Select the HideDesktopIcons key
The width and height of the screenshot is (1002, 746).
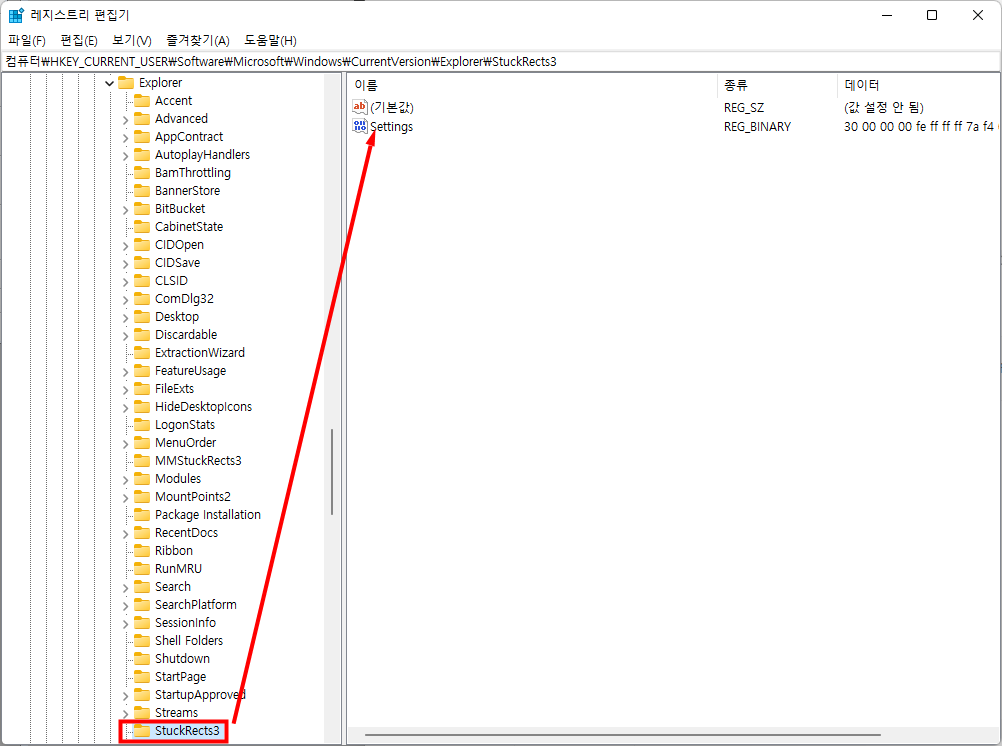203,407
